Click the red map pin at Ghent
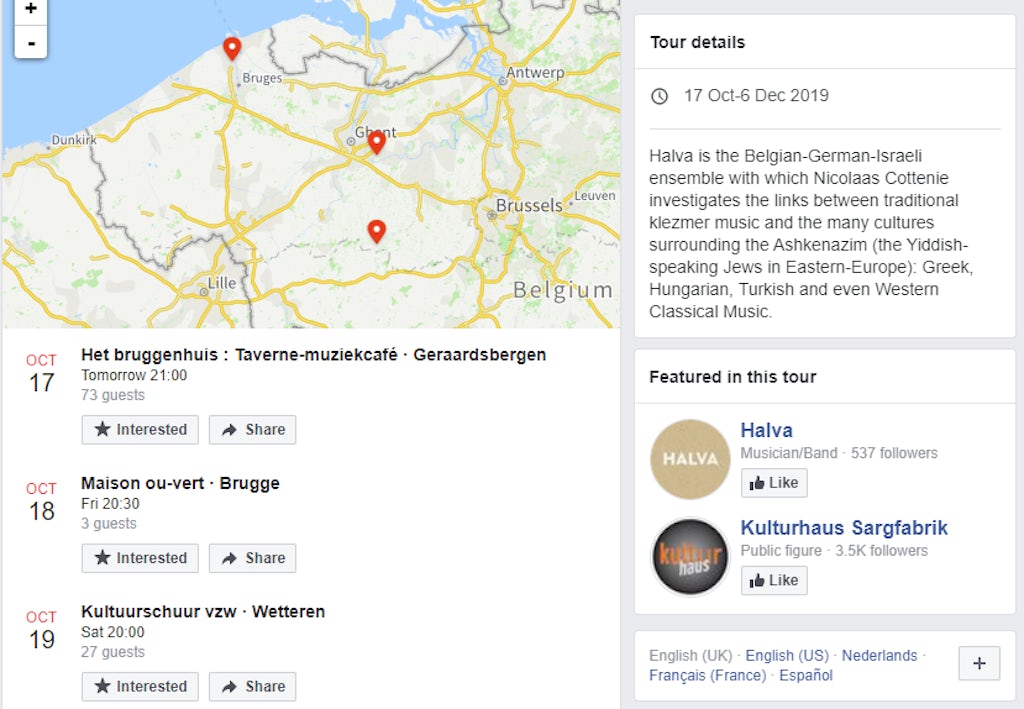 point(376,142)
